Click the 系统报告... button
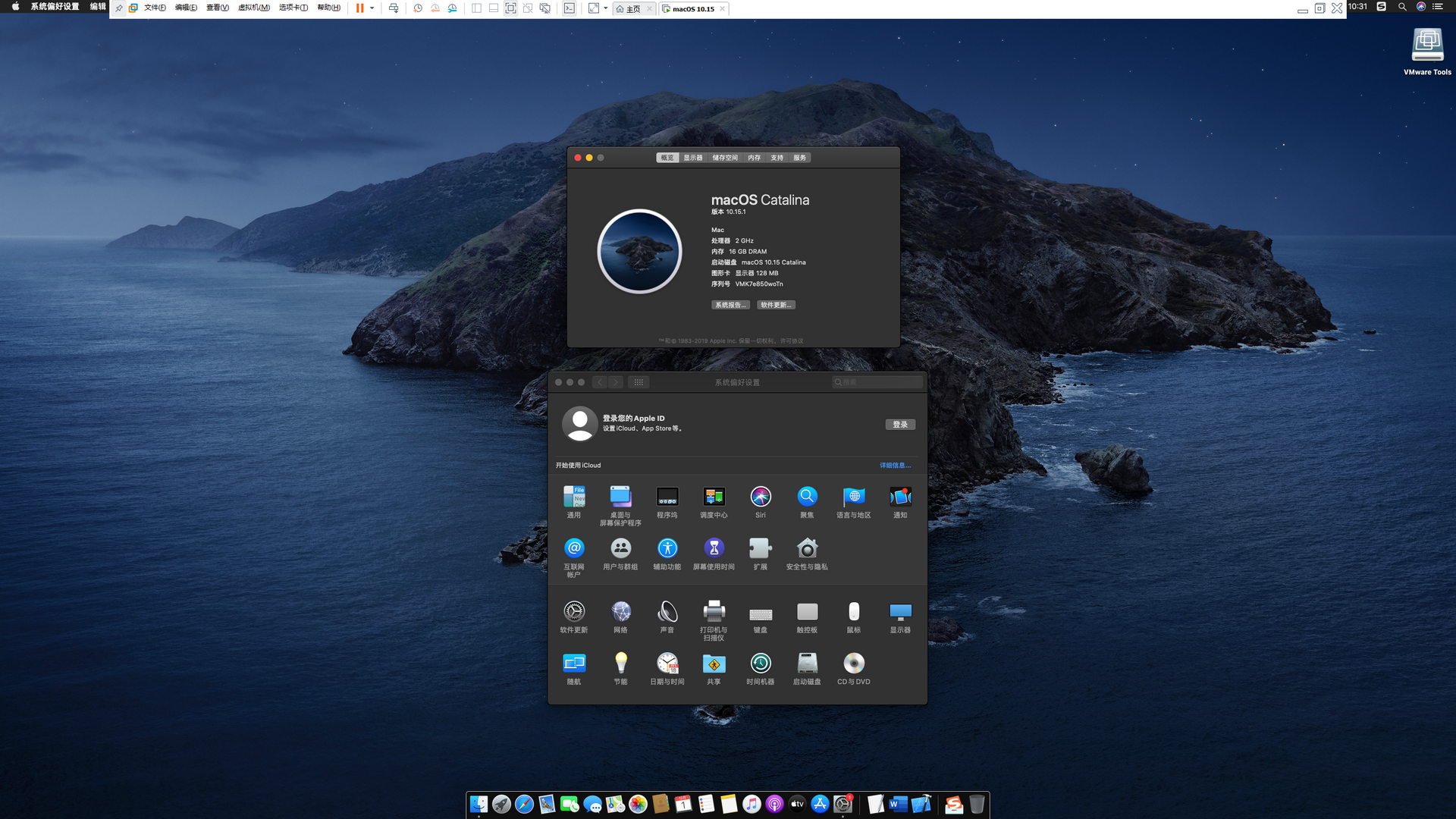 click(731, 305)
